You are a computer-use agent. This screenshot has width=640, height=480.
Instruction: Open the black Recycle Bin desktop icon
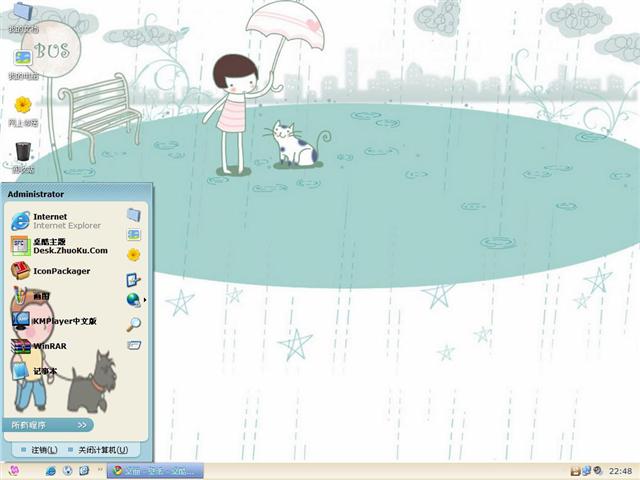point(23,151)
